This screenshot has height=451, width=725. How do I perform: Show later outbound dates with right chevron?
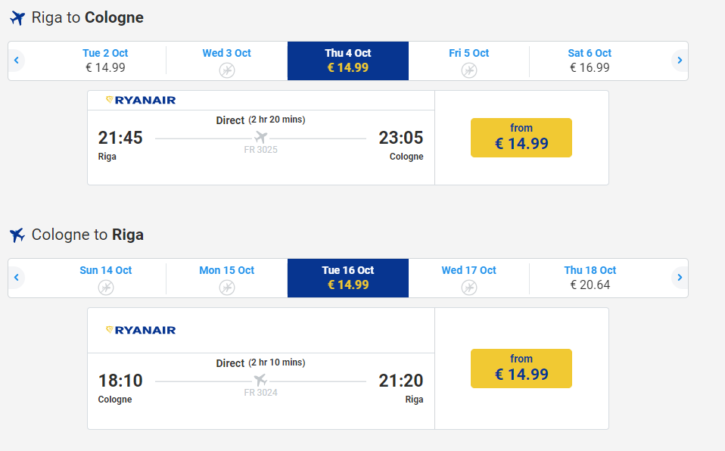click(x=680, y=60)
